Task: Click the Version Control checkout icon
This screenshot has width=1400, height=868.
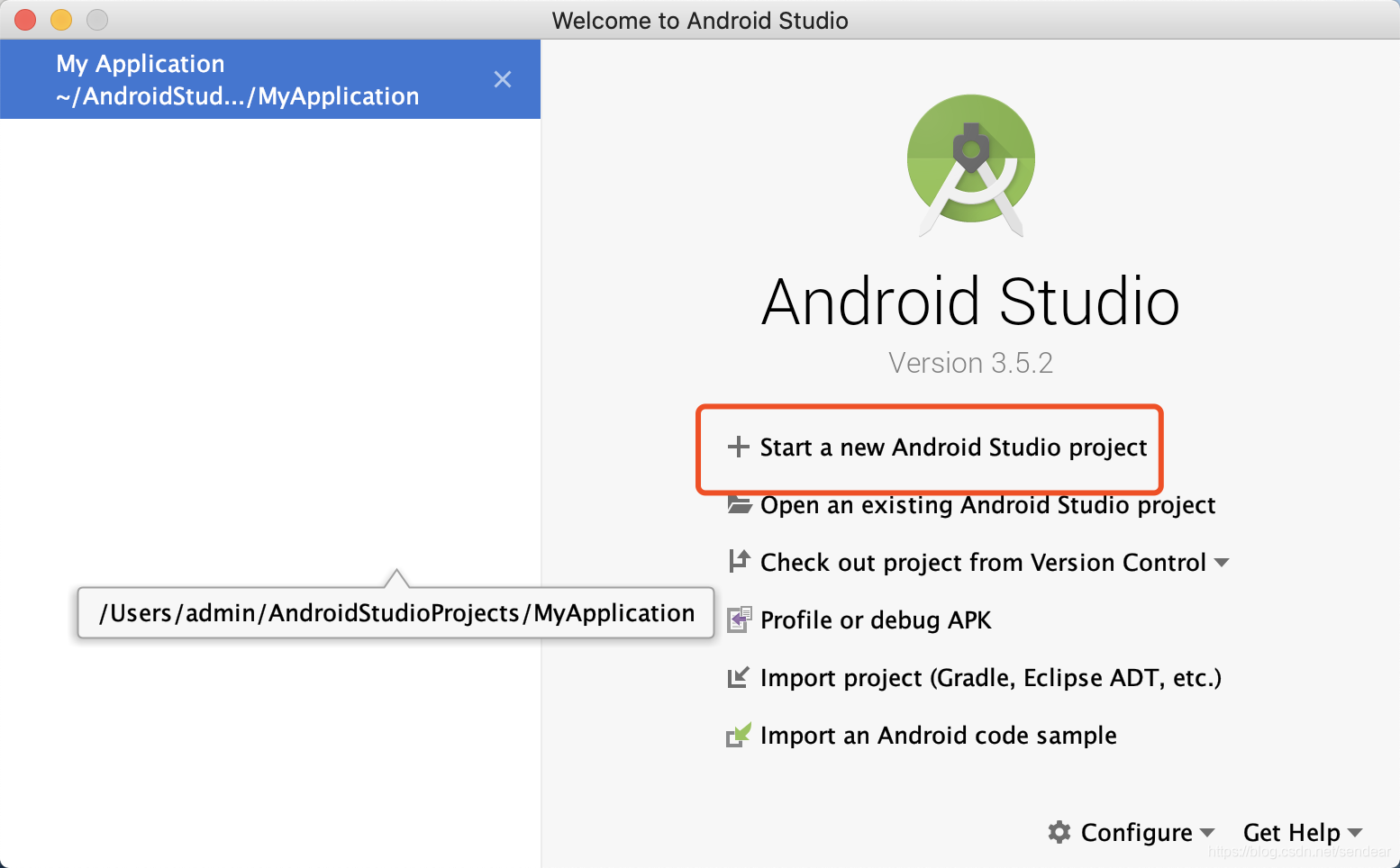Action: (x=739, y=561)
